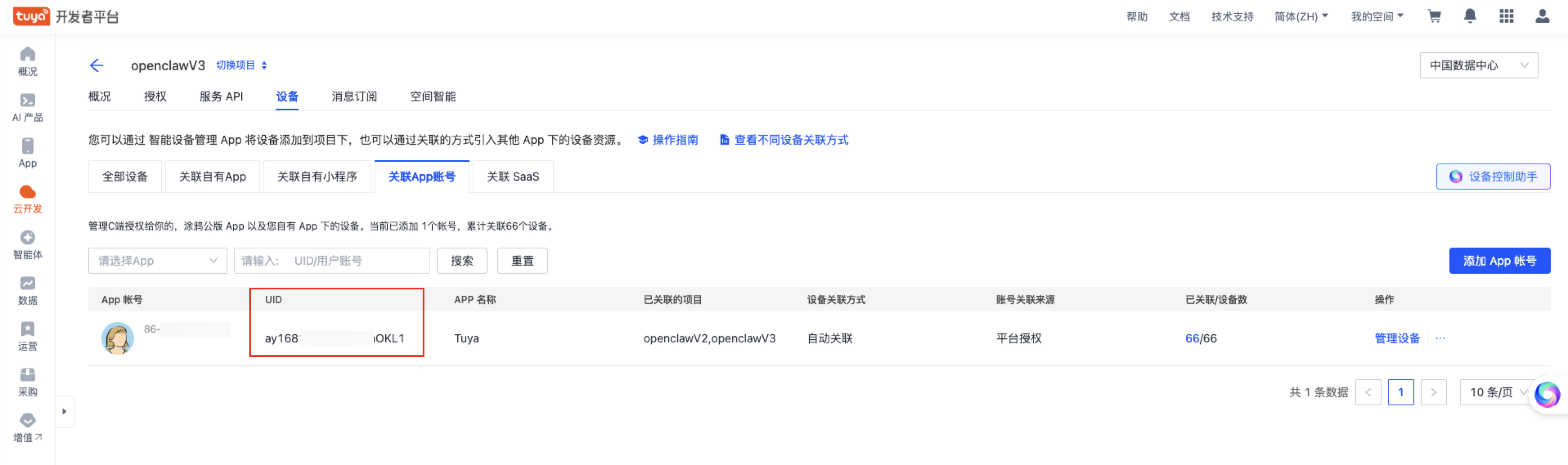The width and height of the screenshot is (1568, 465).
Task: Switch to the 消息订阅 tab
Action: click(x=354, y=96)
